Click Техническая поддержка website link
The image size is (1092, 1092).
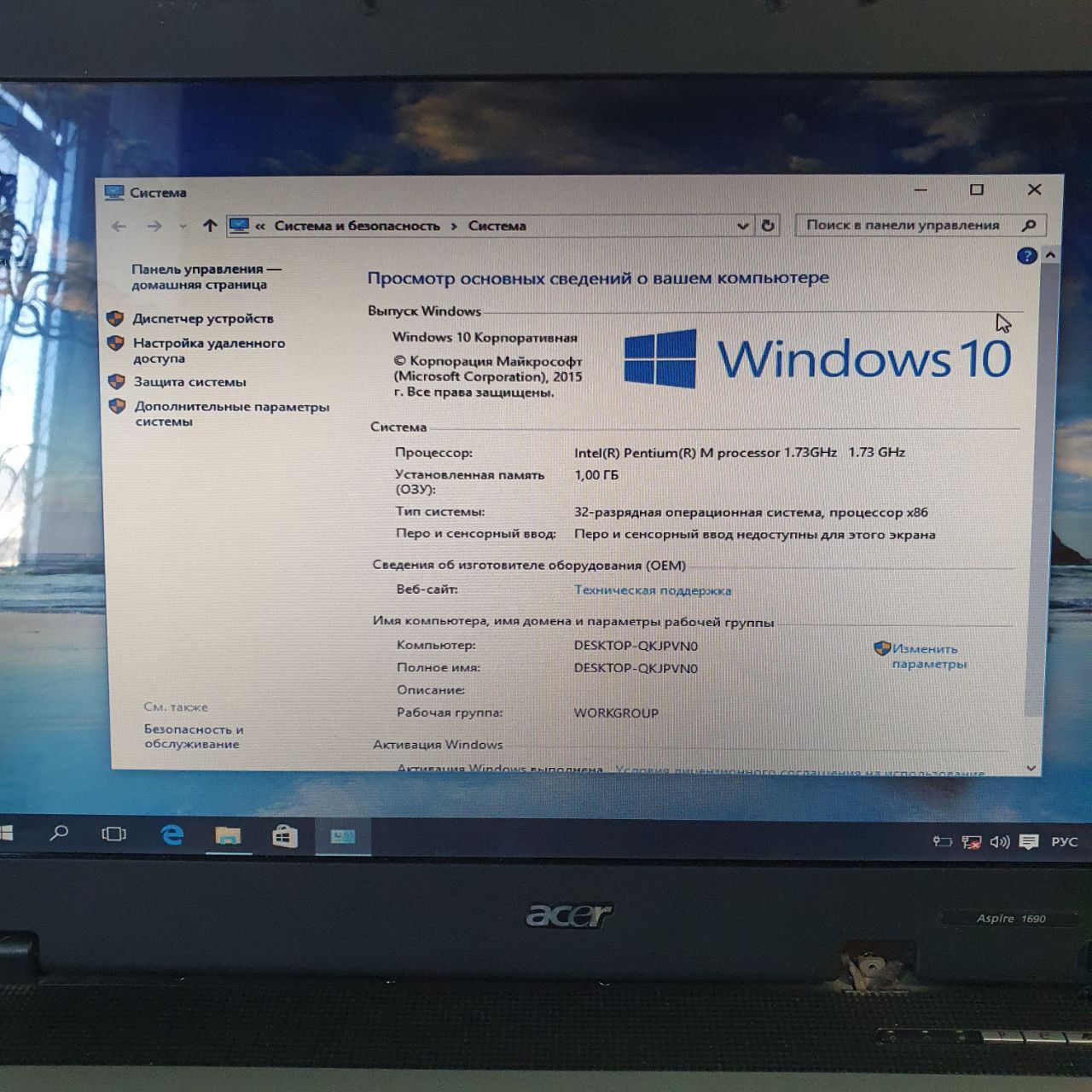pyautogui.click(x=653, y=590)
